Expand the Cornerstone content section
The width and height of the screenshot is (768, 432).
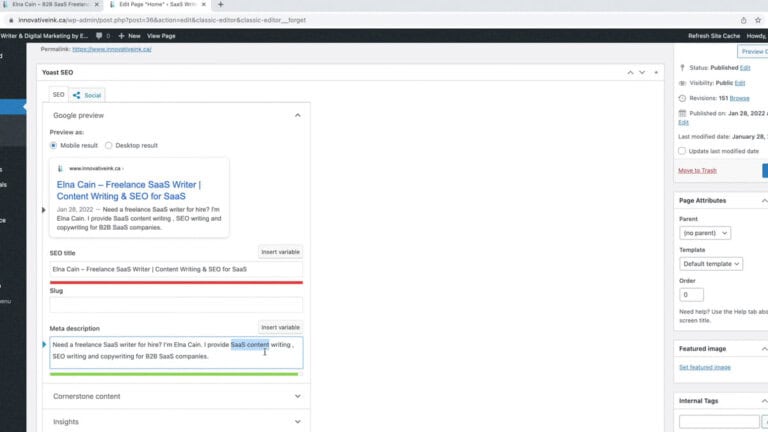(297, 396)
